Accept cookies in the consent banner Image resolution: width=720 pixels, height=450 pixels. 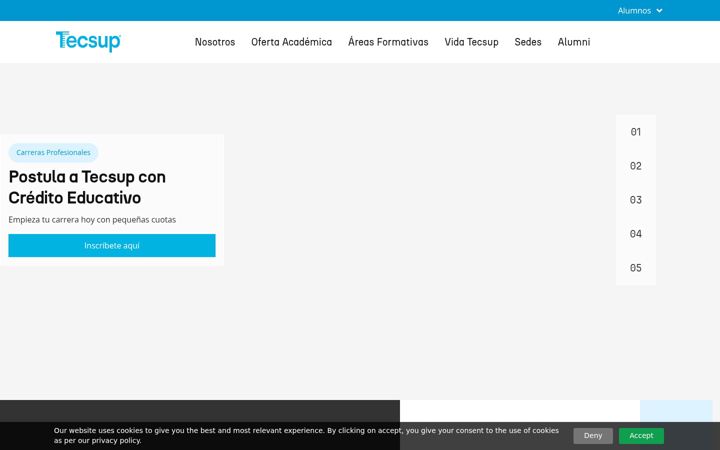tap(641, 436)
